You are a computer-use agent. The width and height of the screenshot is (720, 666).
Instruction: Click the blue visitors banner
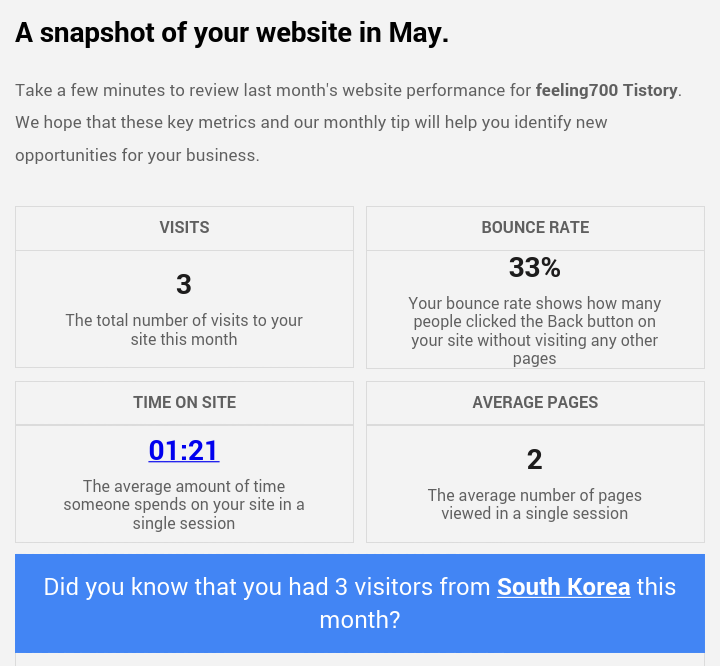[360, 603]
